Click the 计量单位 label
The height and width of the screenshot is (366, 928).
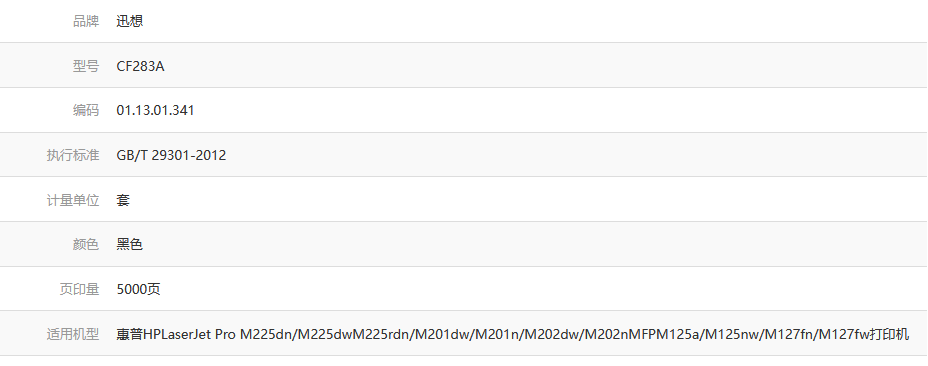(x=73, y=200)
